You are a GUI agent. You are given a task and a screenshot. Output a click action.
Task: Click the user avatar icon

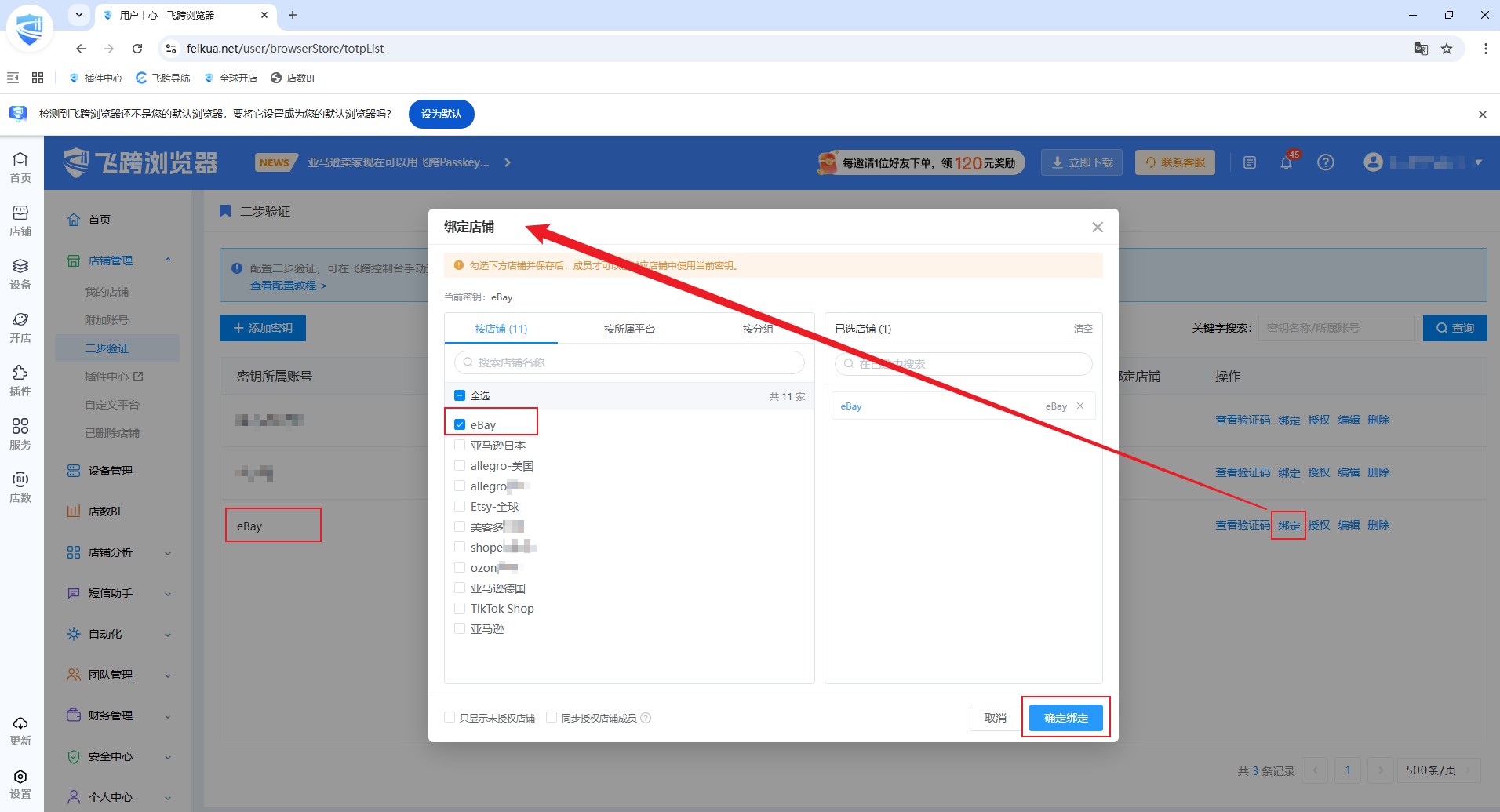pos(1373,162)
